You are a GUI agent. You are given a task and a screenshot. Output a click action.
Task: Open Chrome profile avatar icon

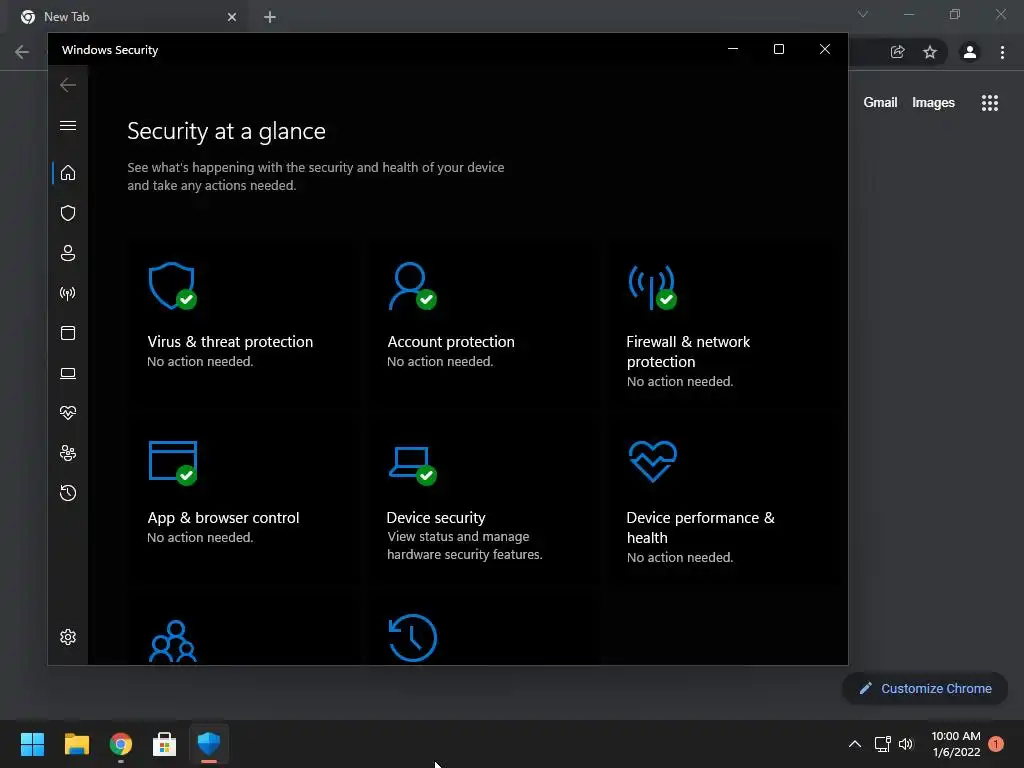[970, 52]
